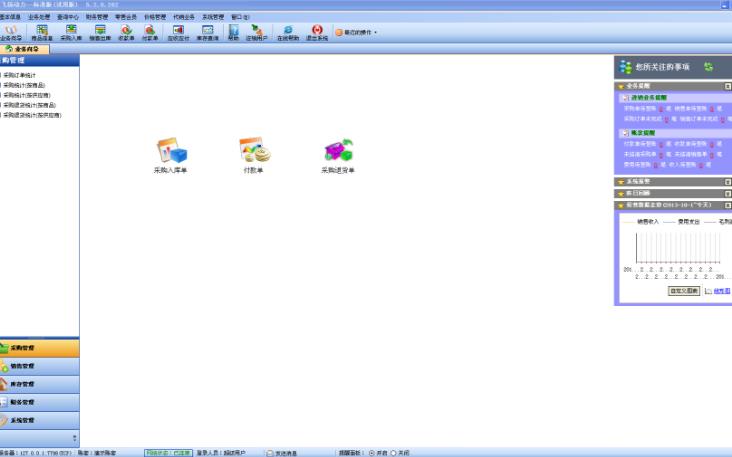Click the 业务向导 toolbar icon

(x=14, y=31)
